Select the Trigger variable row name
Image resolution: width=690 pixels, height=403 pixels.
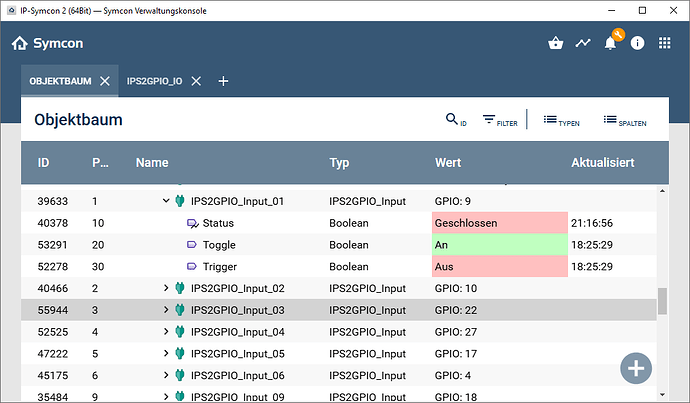[220, 267]
